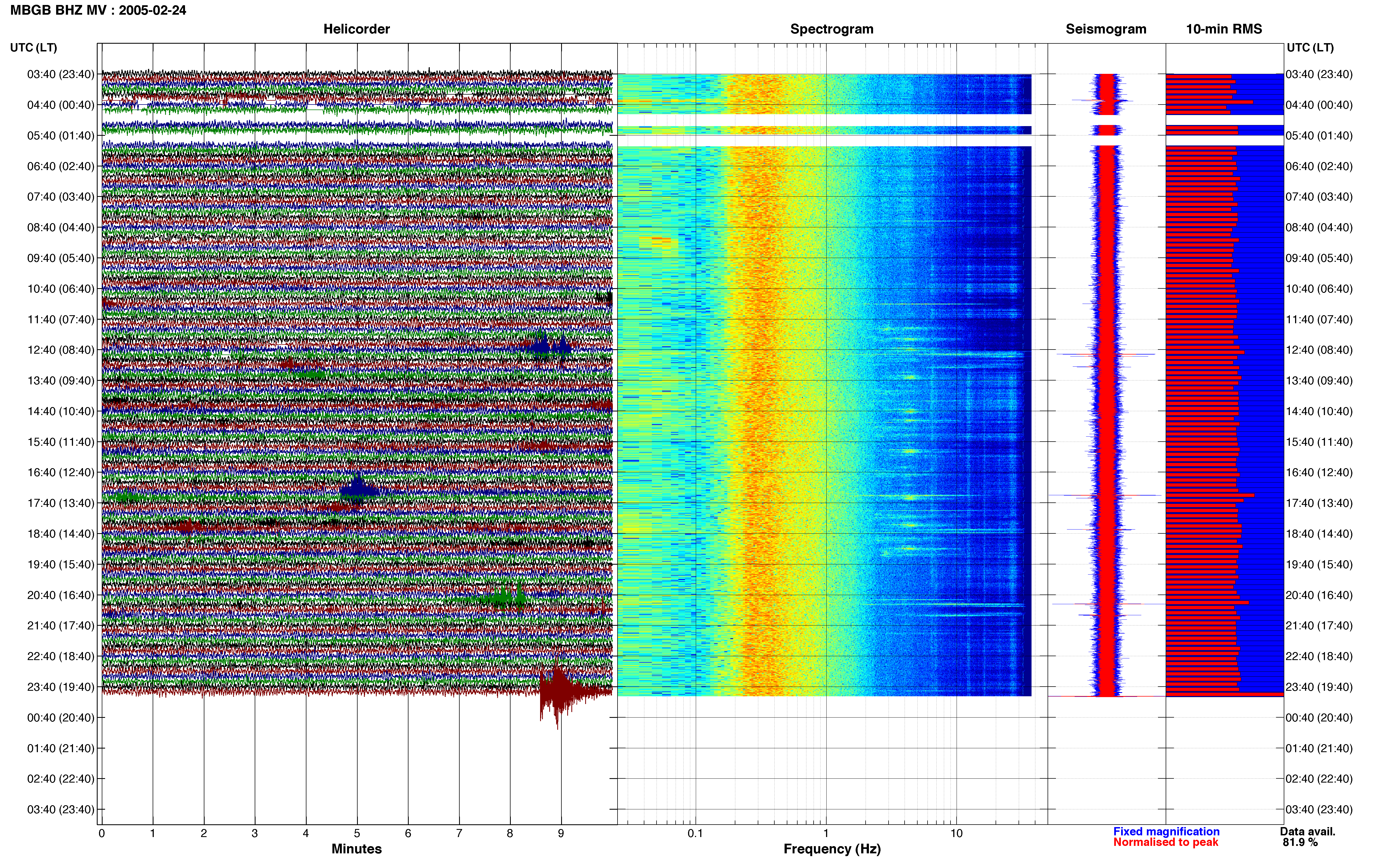Click left time label "18:40 (14:40)"

click(61, 534)
